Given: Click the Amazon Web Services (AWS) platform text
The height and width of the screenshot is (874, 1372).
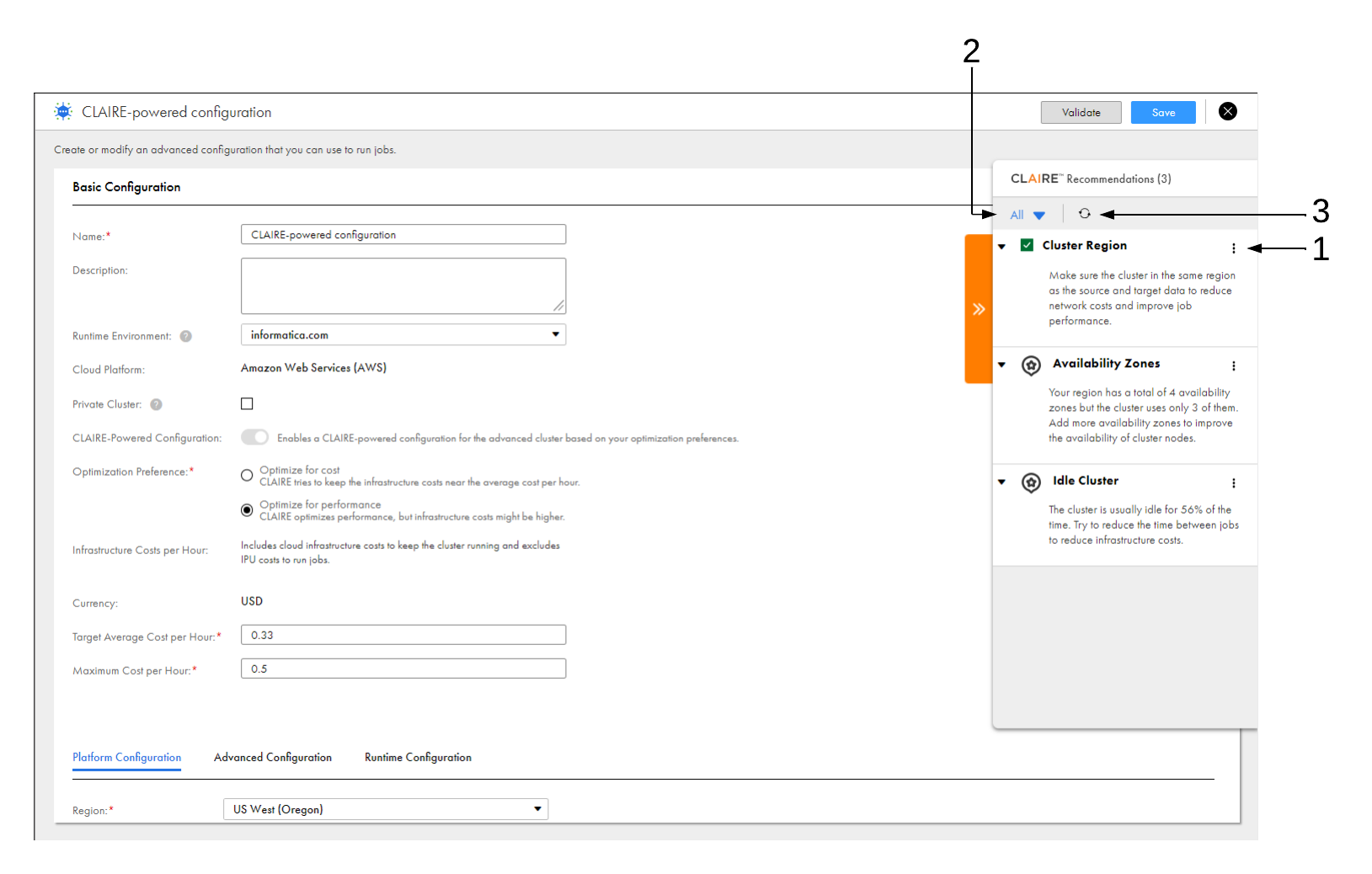Looking at the screenshot, I should click(313, 368).
